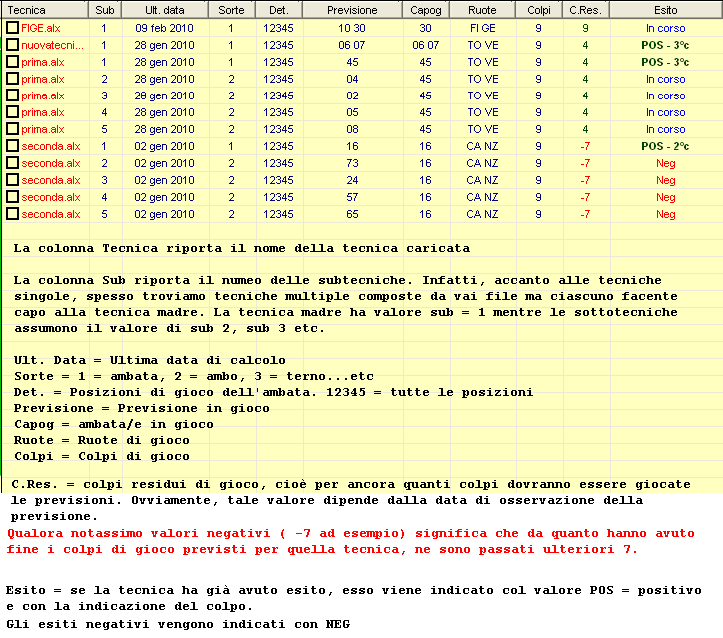Check the box for seconda.alx sub 2
This screenshot has height=638, width=723.
(x=12, y=163)
